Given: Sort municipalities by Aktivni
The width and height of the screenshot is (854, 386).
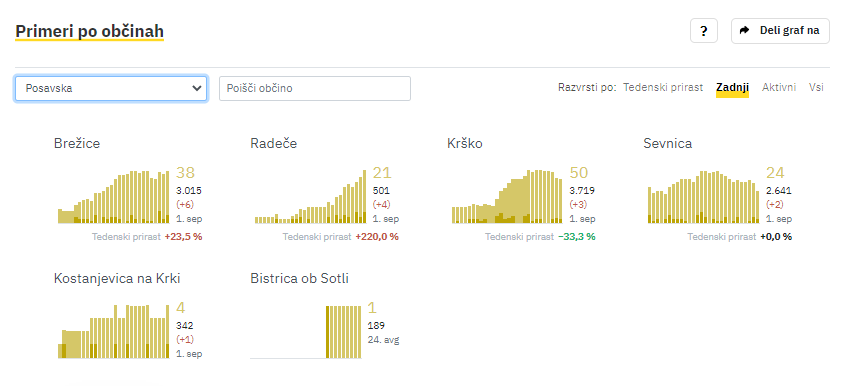Looking at the screenshot, I should (x=779, y=87).
